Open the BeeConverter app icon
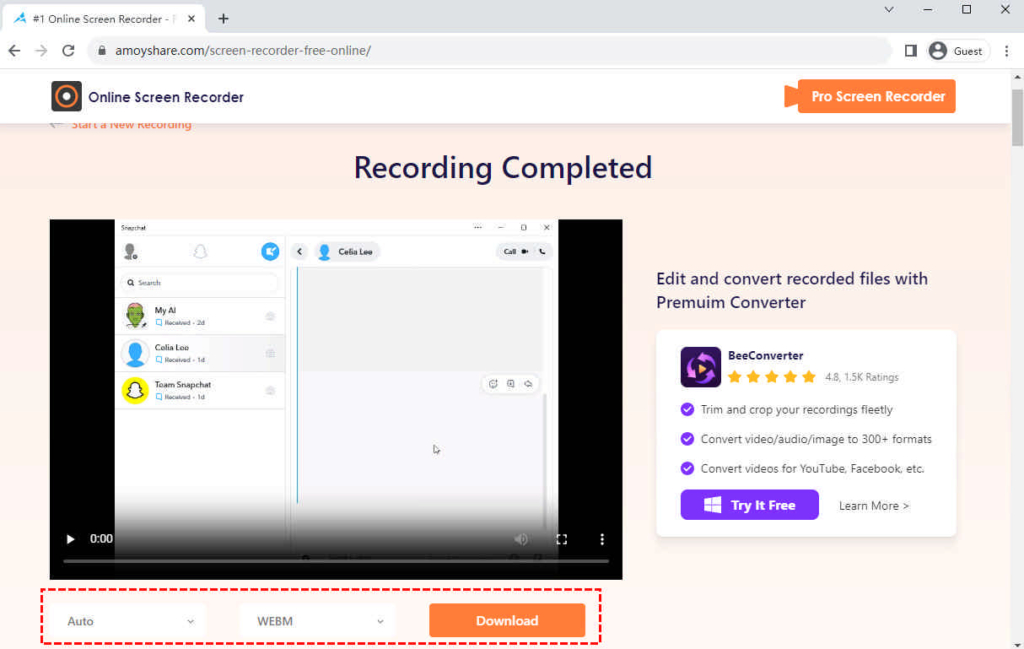The image size is (1024, 649). (701, 366)
